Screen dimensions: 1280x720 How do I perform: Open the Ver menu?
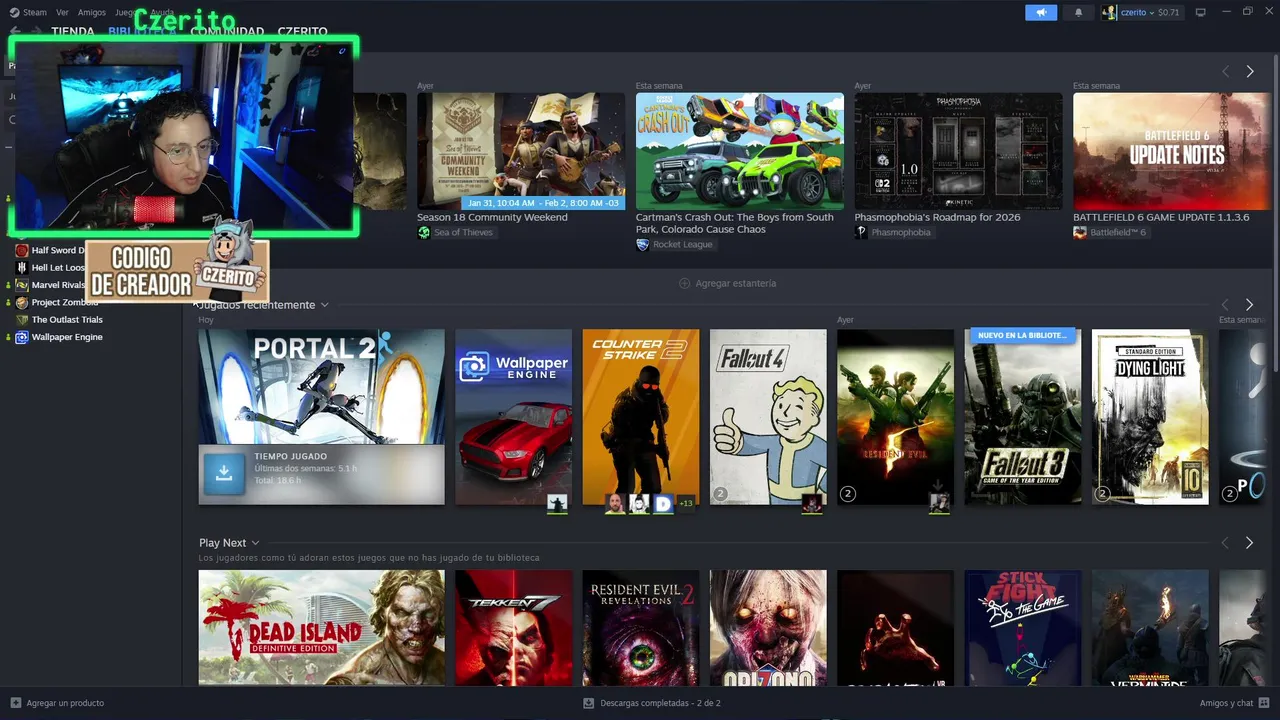pyautogui.click(x=62, y=12)
